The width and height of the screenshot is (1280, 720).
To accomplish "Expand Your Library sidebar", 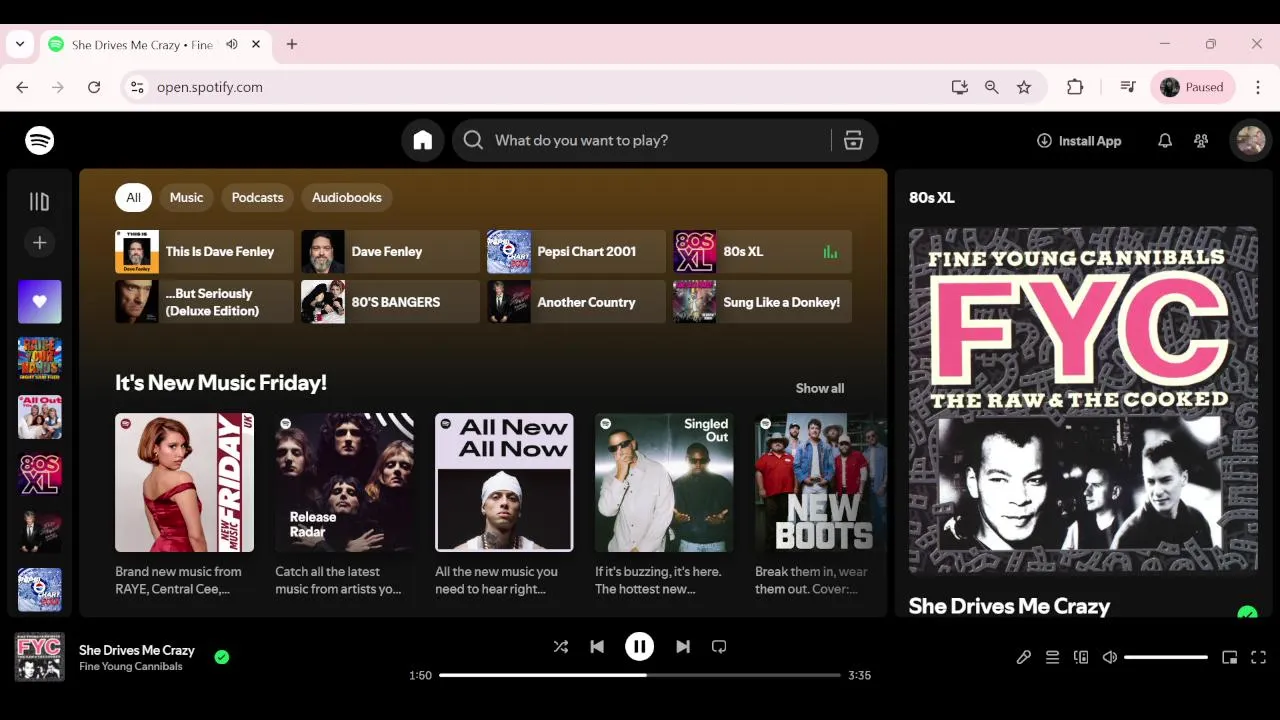I will [x=39, y=202].
